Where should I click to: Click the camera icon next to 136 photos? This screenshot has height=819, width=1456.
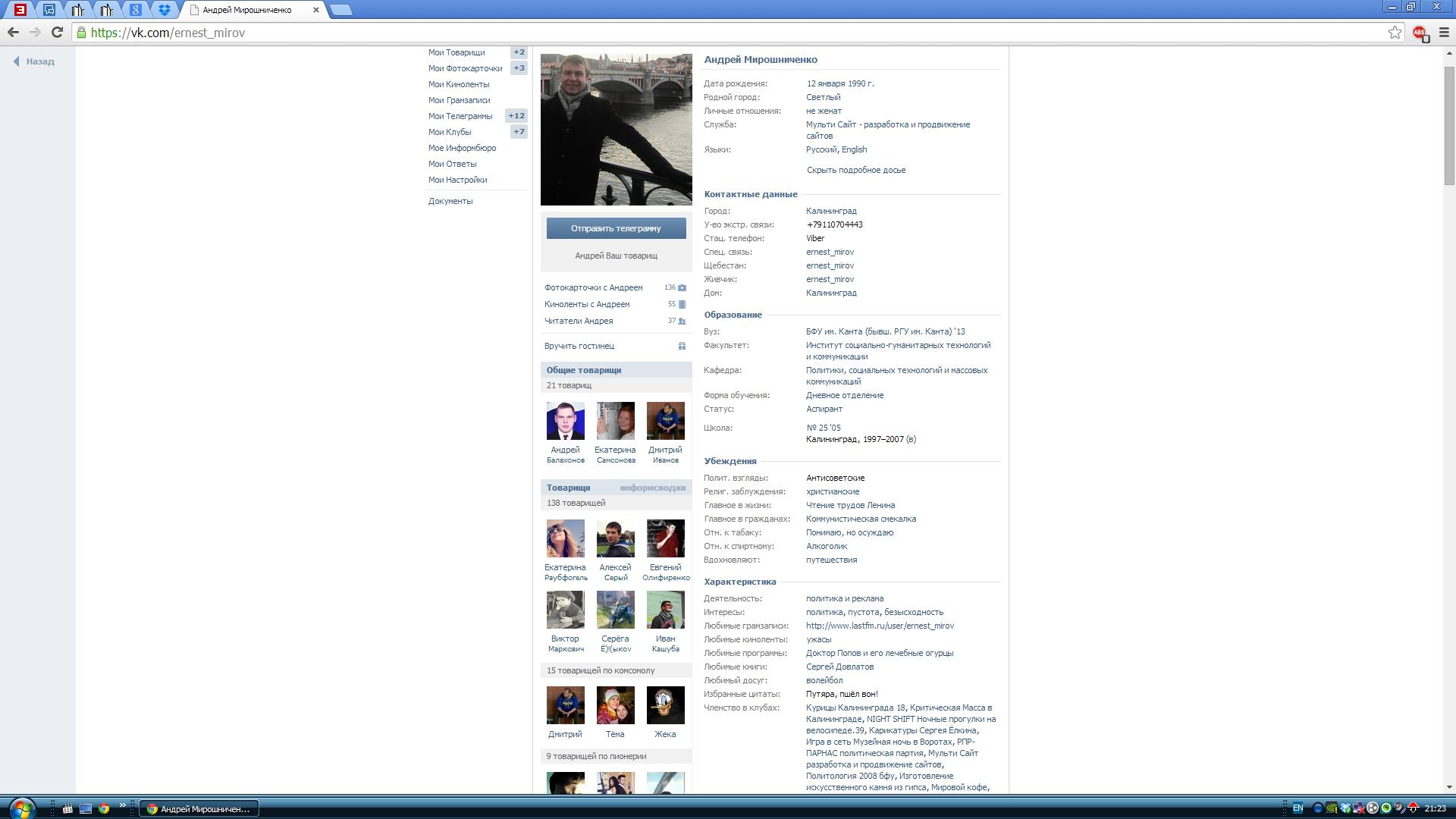click(682, 287)
